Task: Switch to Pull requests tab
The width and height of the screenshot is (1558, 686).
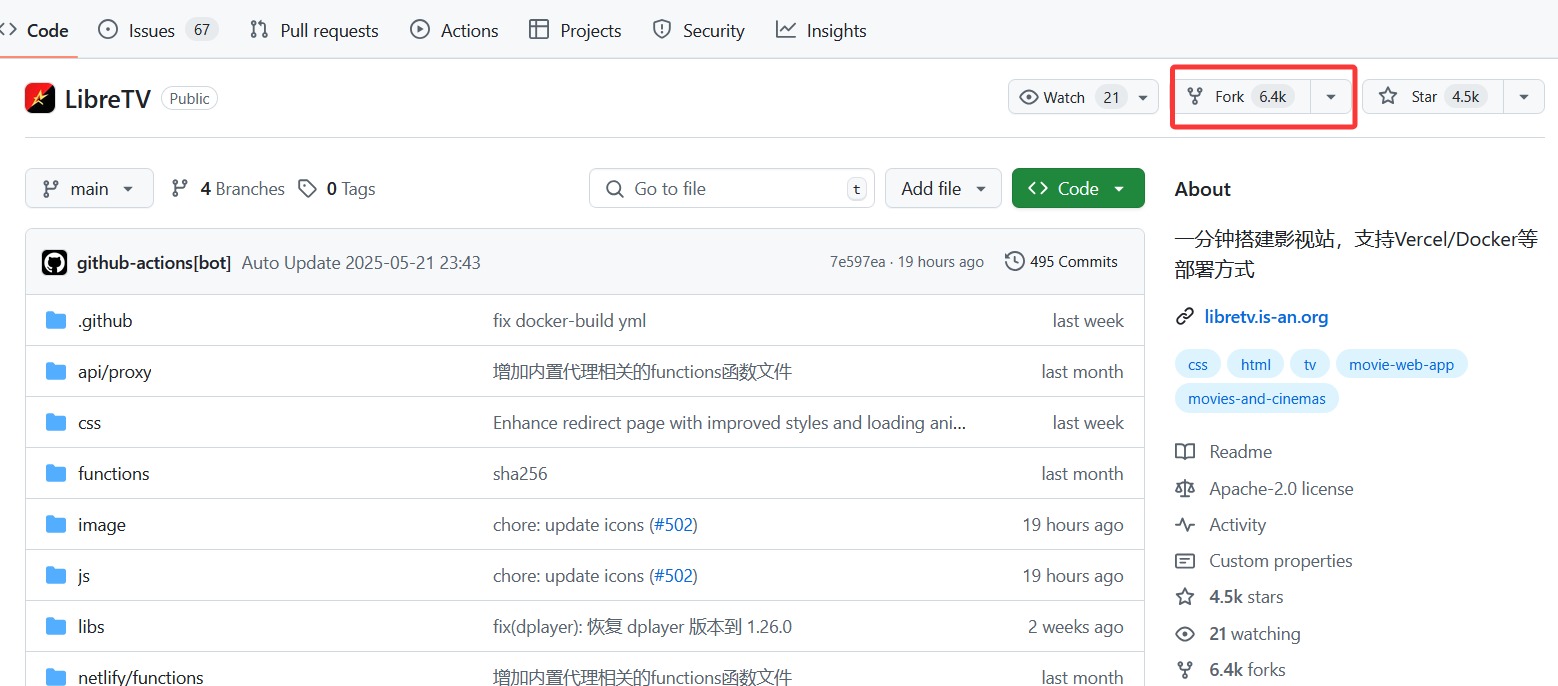Action: (x=314, y=30)
